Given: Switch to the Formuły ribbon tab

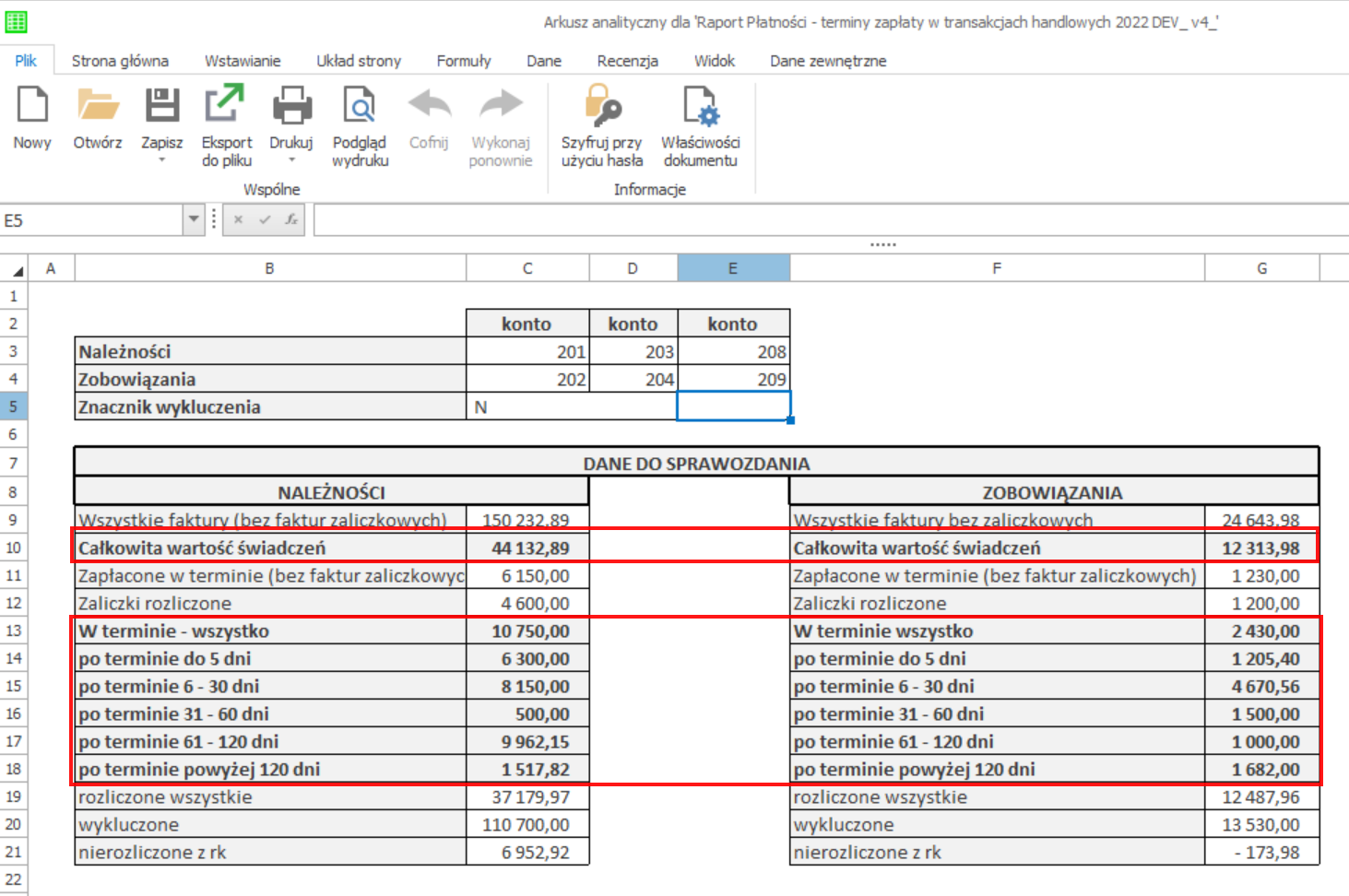Looking at the screenshot, I should click(463, 61).
